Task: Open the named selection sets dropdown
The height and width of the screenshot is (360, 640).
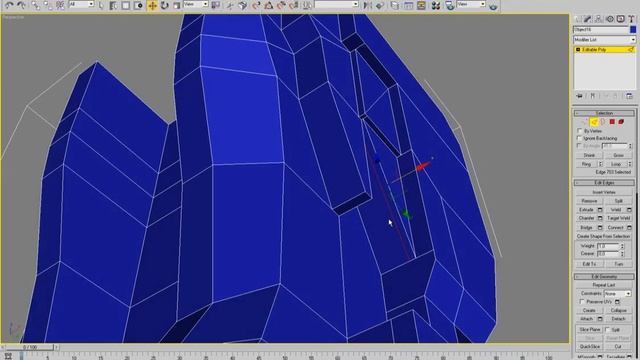Action: pyautogui.click(x=337, y=4)
